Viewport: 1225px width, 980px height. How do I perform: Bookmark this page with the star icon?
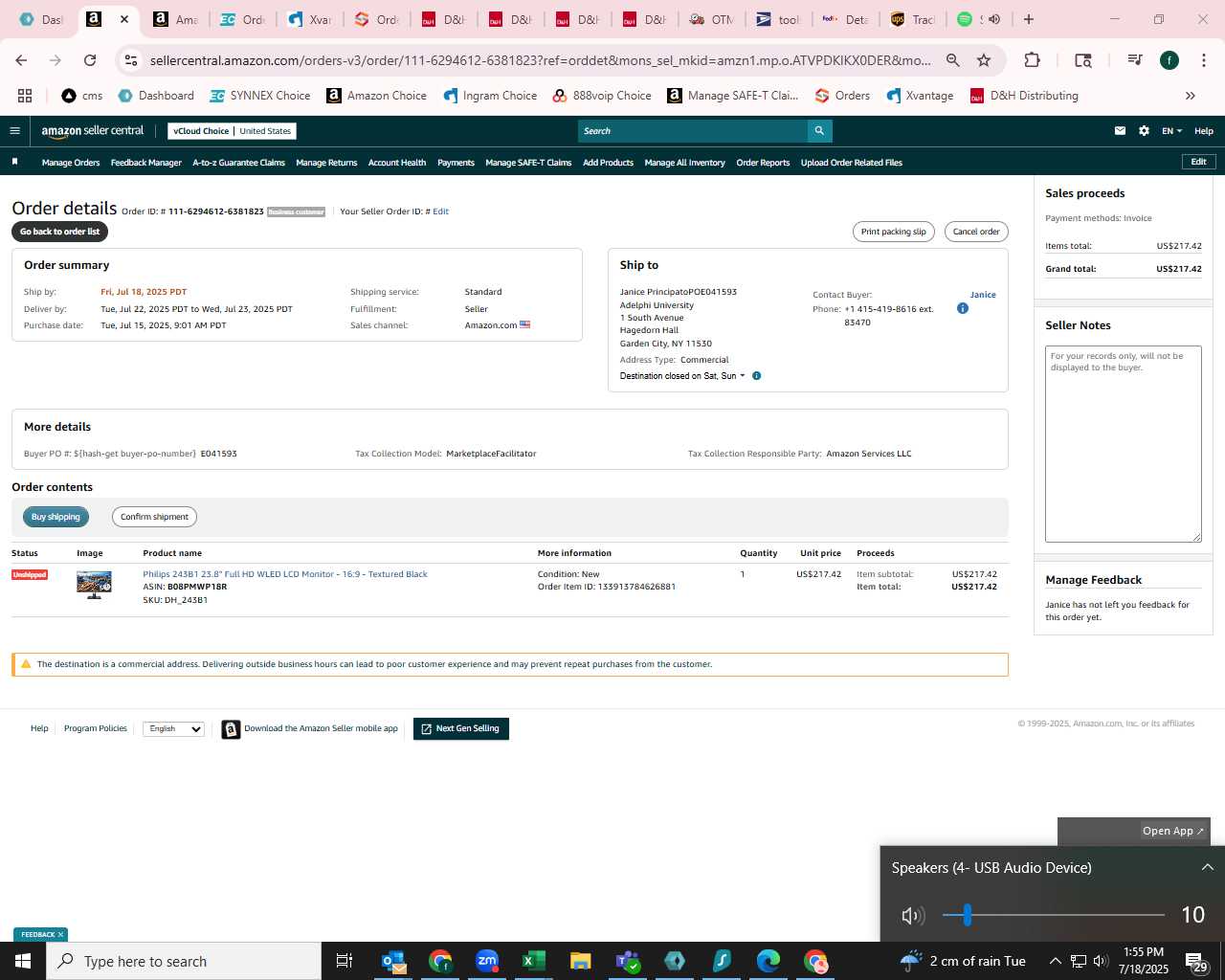point(984,60)
